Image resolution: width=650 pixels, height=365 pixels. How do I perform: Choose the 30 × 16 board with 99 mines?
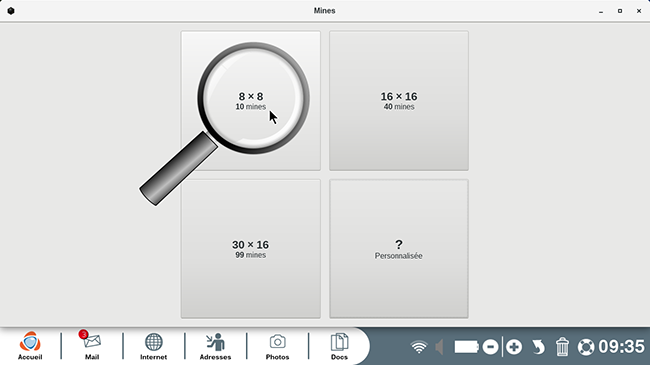(250, 249)
